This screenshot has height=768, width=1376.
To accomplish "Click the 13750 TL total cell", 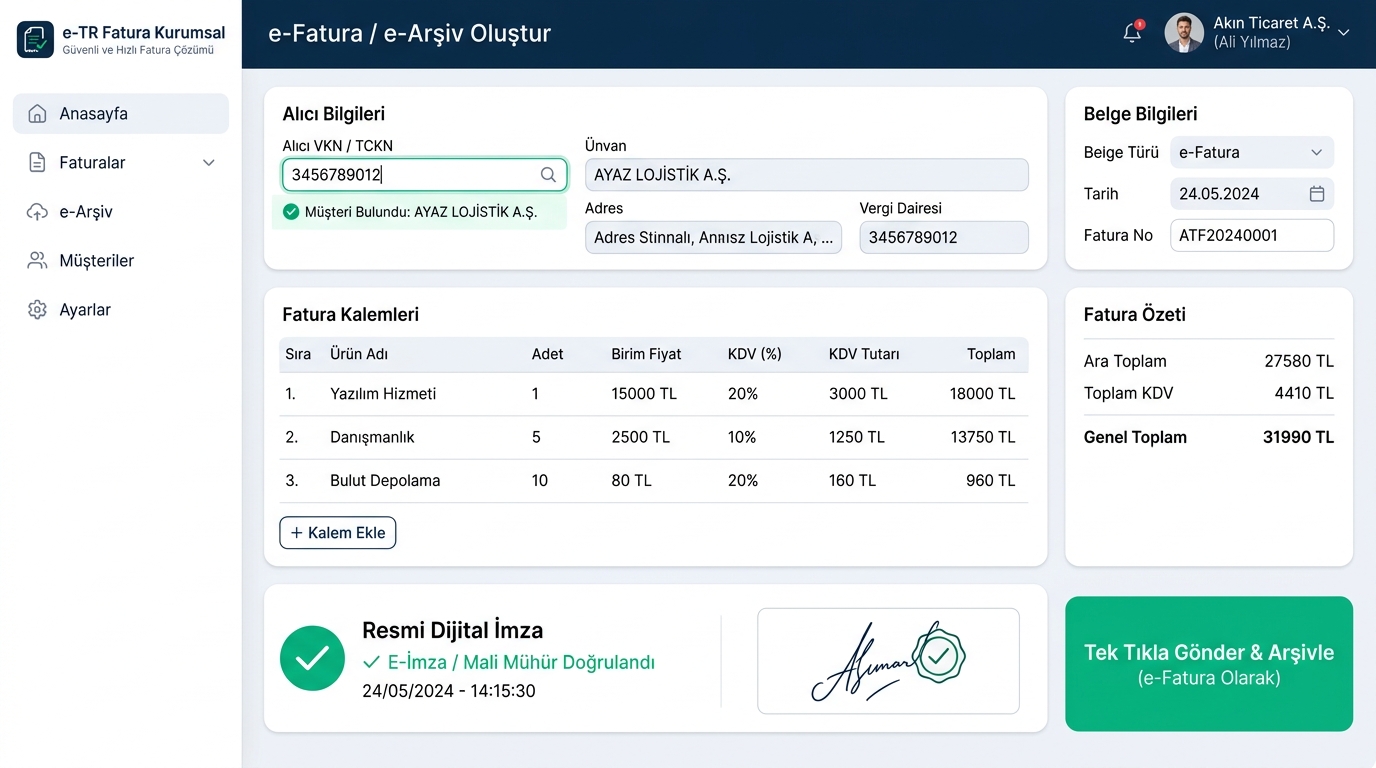I will click(982, 437).
